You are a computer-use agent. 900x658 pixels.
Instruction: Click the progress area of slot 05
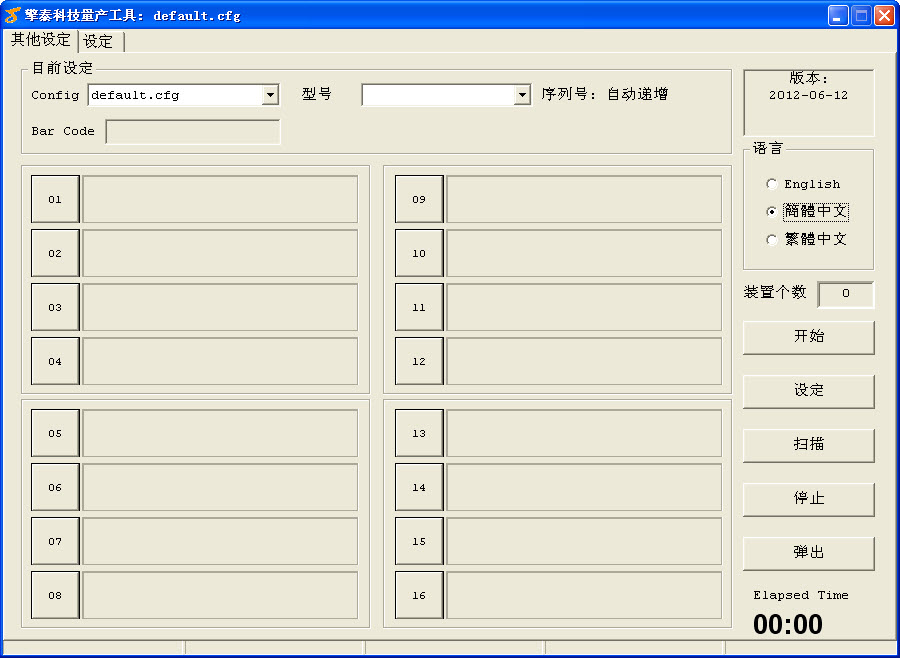(220, 434)
